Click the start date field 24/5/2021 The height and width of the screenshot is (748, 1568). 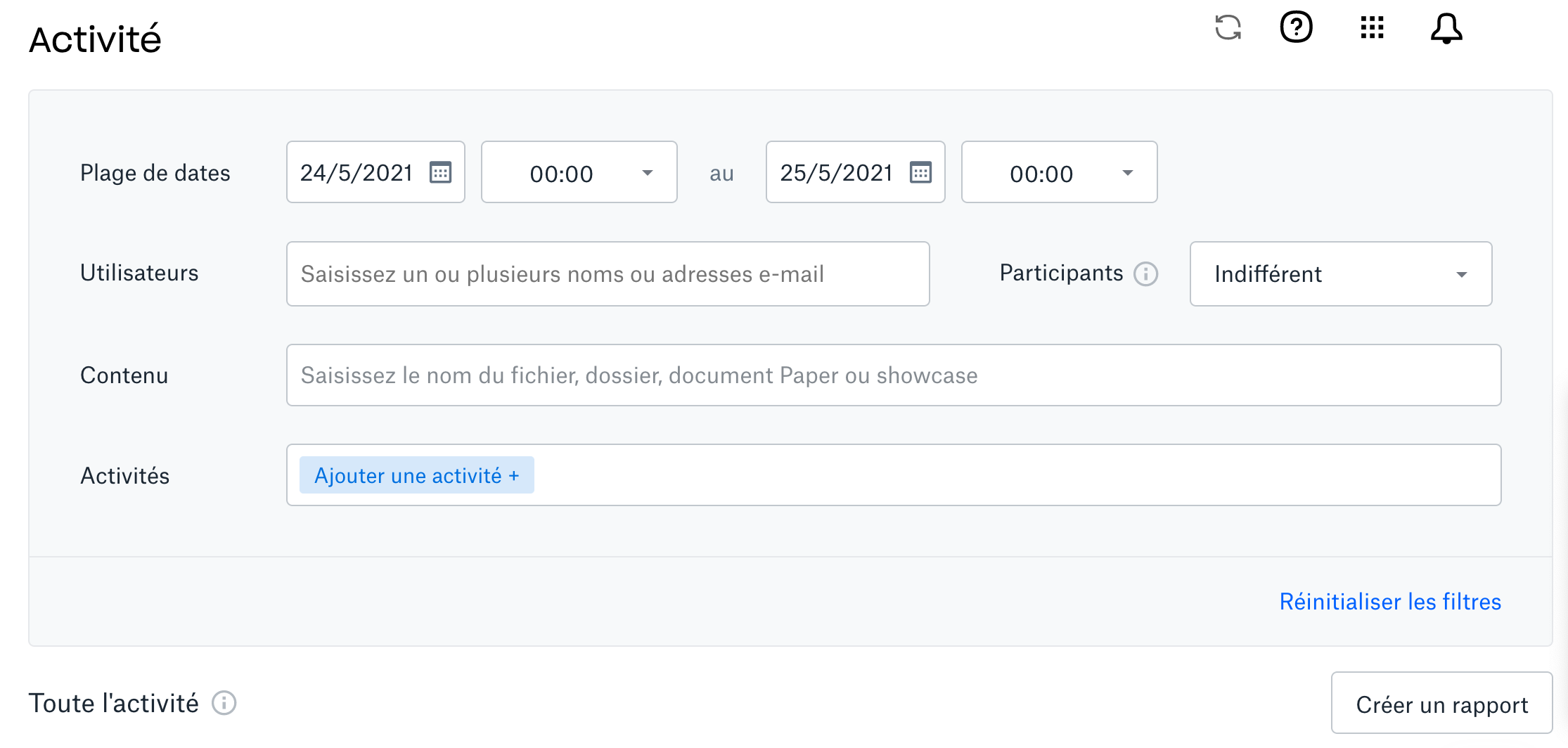click(356, 173)
